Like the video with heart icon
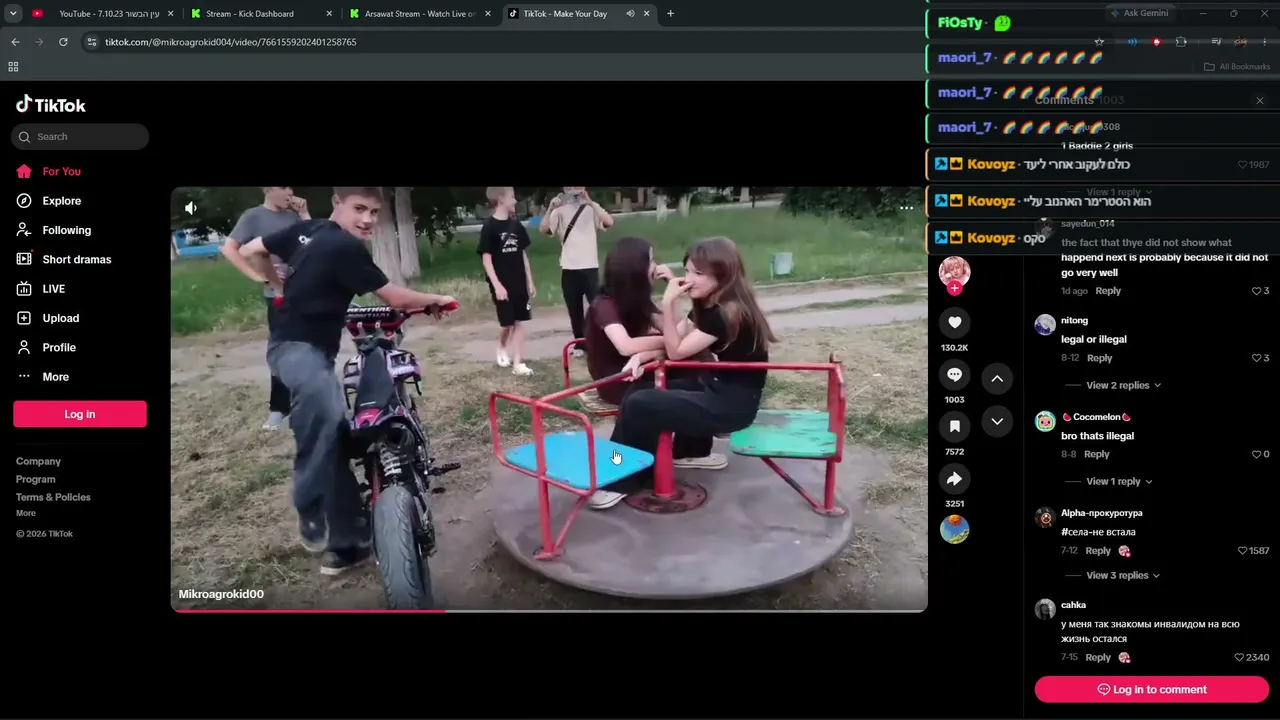This screenshot has height=720, width=1280. tap(954, 322)
